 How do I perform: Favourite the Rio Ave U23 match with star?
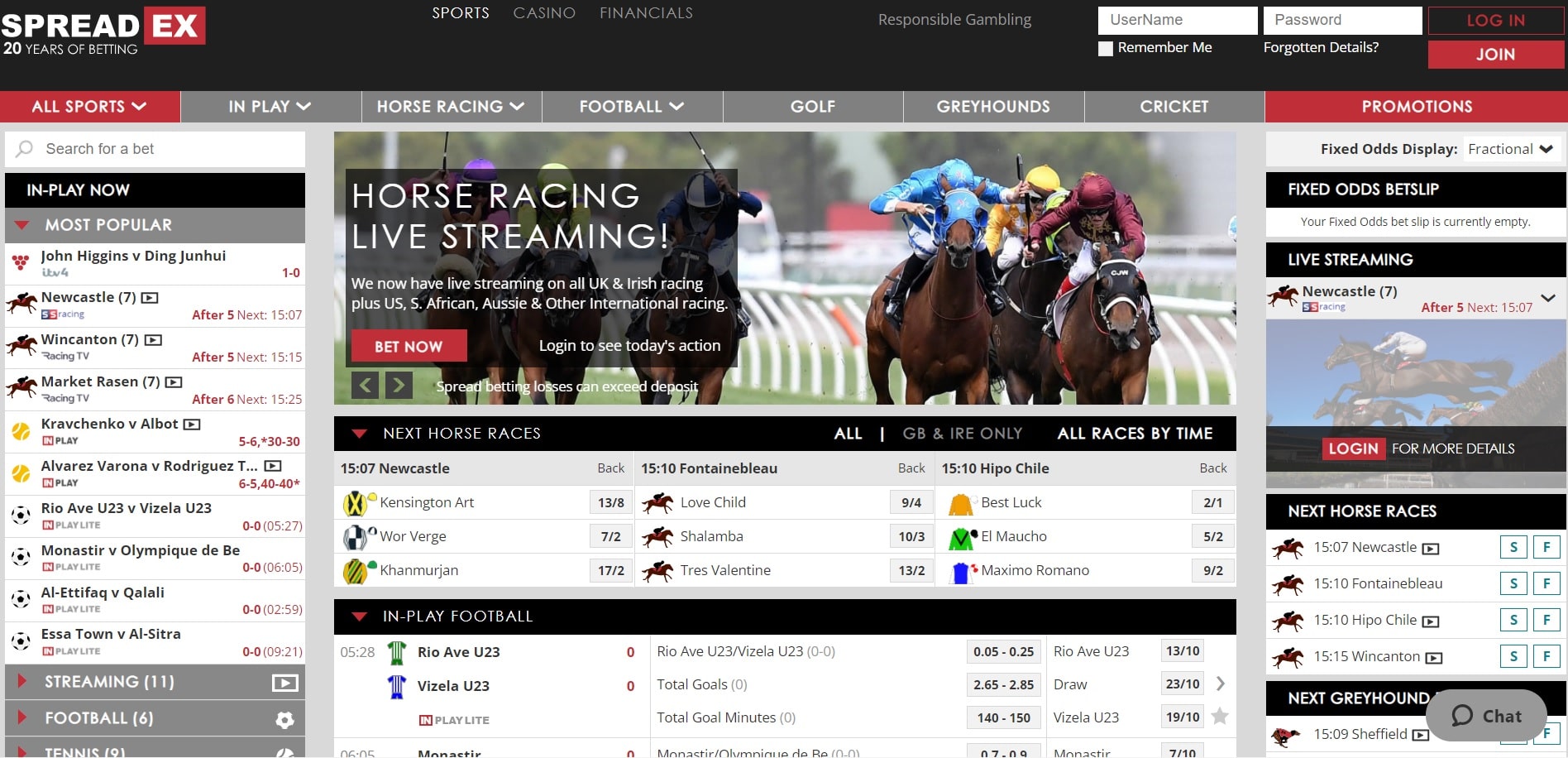coord(1220,717)
